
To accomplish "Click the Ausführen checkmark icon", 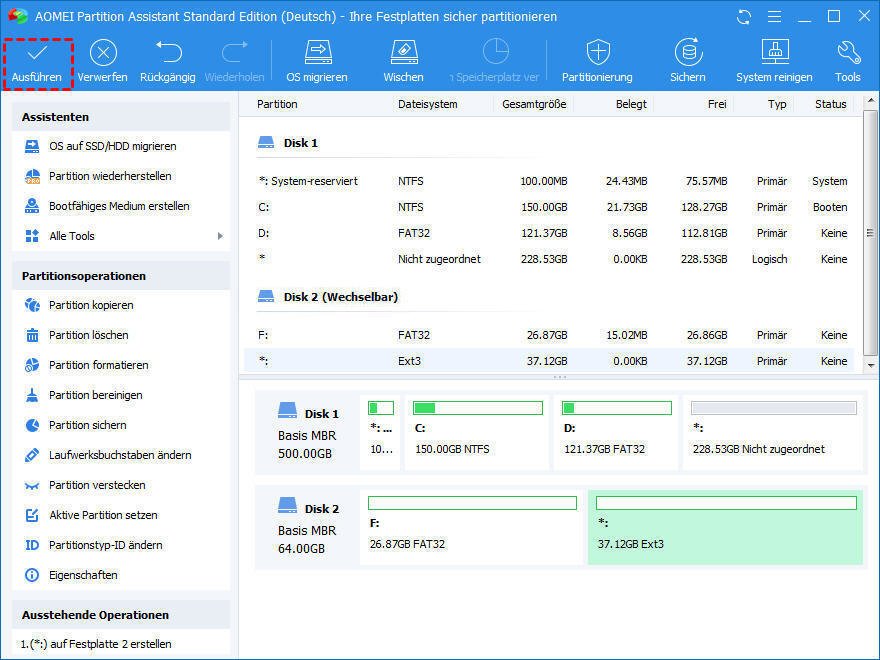I will 37,53.
